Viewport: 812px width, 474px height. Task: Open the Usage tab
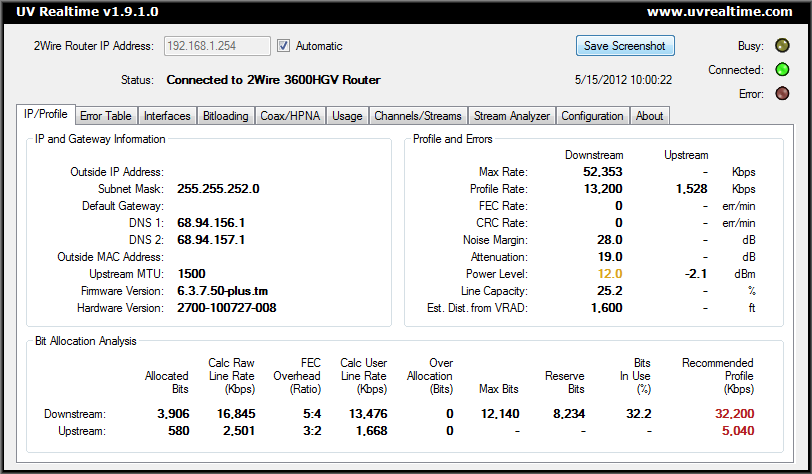[x=347, y=116]
